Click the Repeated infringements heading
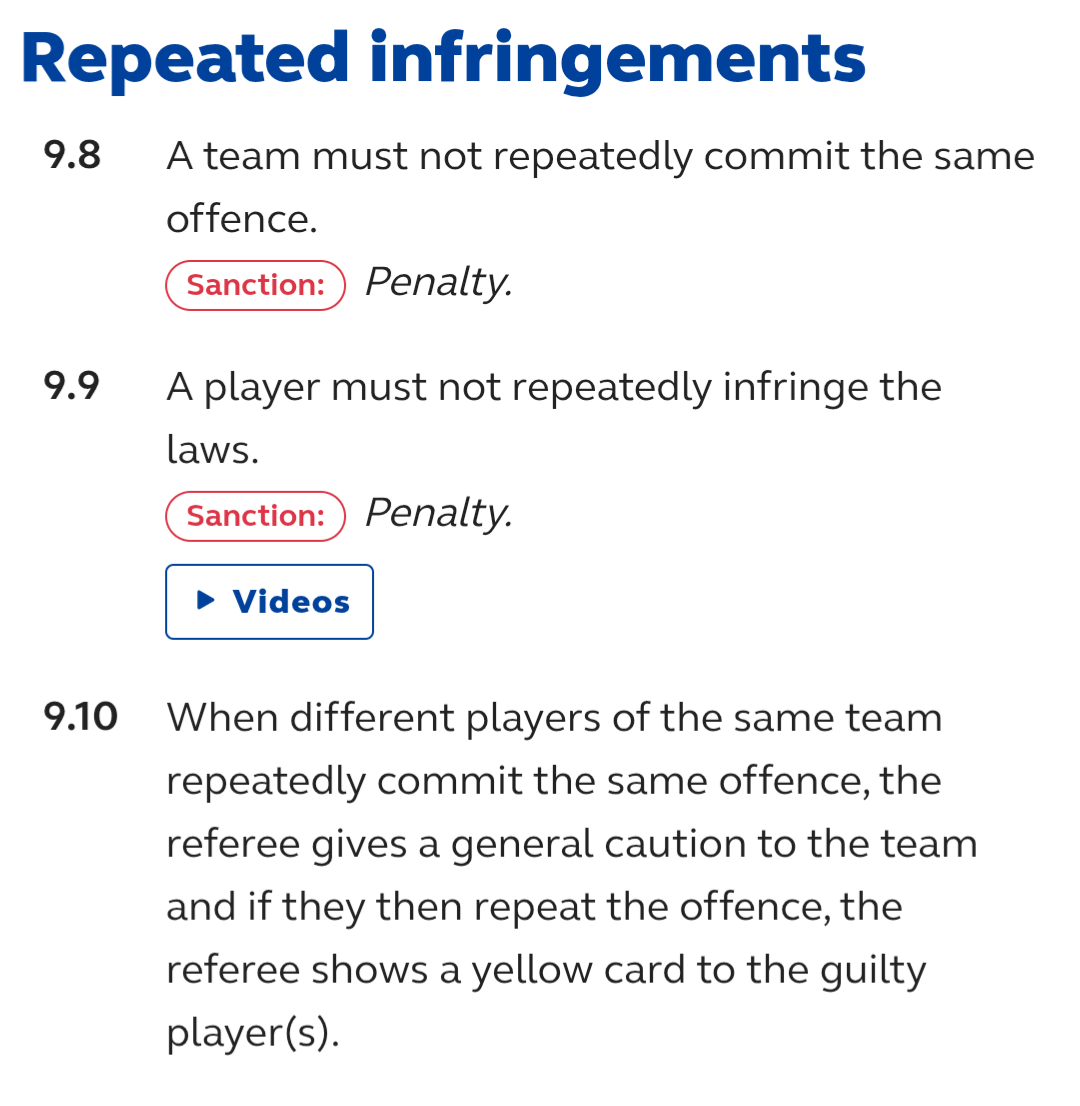This screenshot has height=1106, width=1080. (444, 61)
